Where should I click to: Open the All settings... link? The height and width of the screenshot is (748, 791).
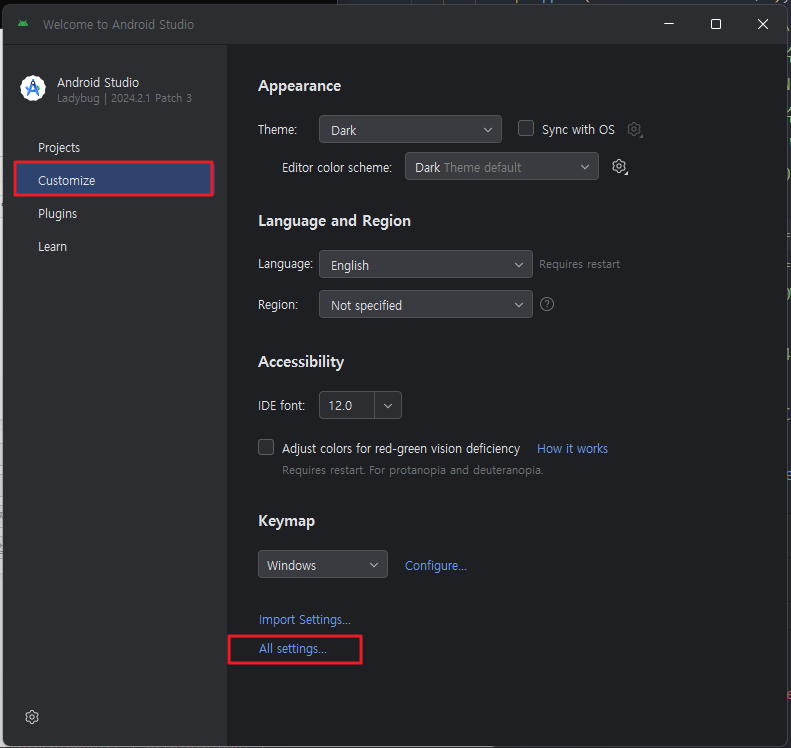(293, 649)
